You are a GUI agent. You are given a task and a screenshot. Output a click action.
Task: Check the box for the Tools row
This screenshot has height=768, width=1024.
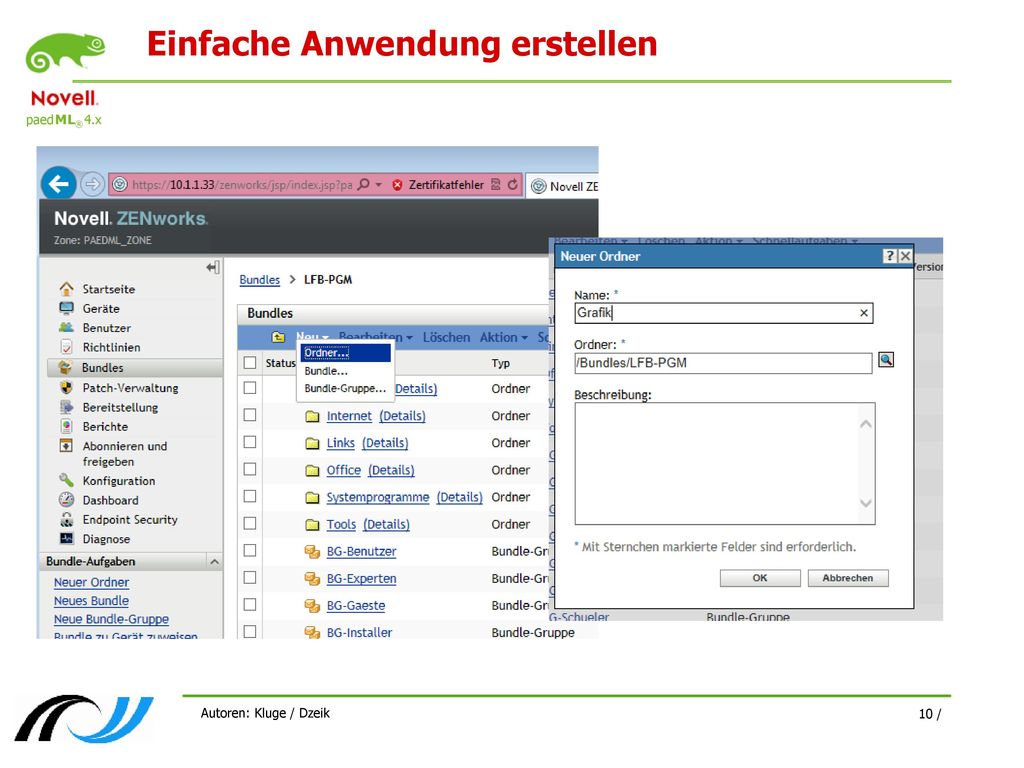pyautogui.click(x=249, y=523)
